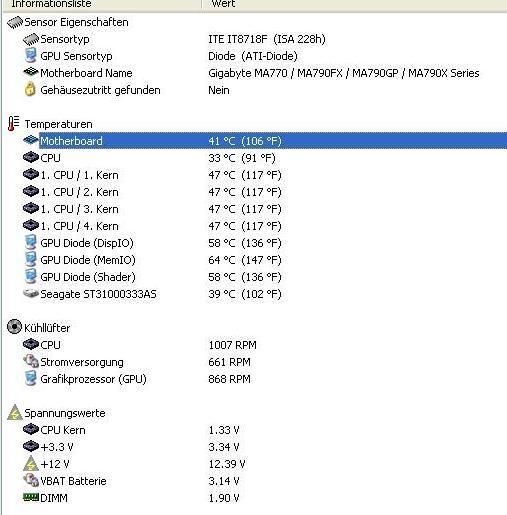Click the GPU Sensortyp monitor icon
Screen dimensions: 507x515
(x=31, y=56)
